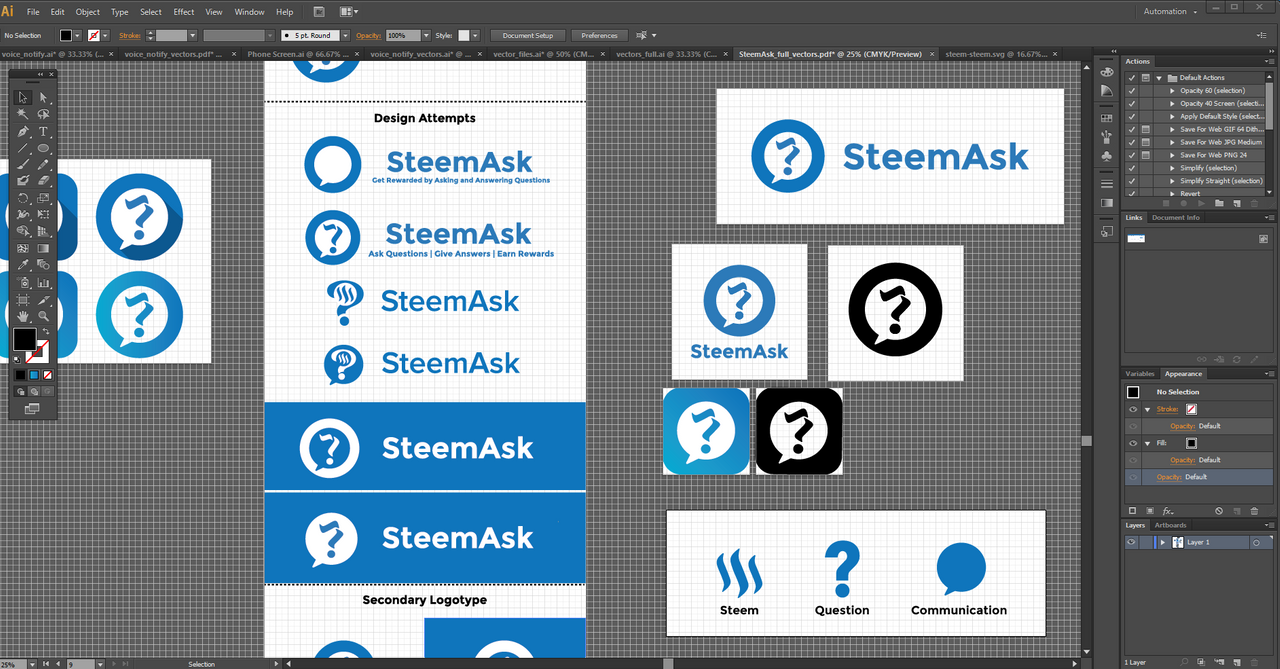This screenshot has width=1280, height=669.
Task: Click the Fill swatch in Appearance panel
Action: click(x=1192, y=443)
